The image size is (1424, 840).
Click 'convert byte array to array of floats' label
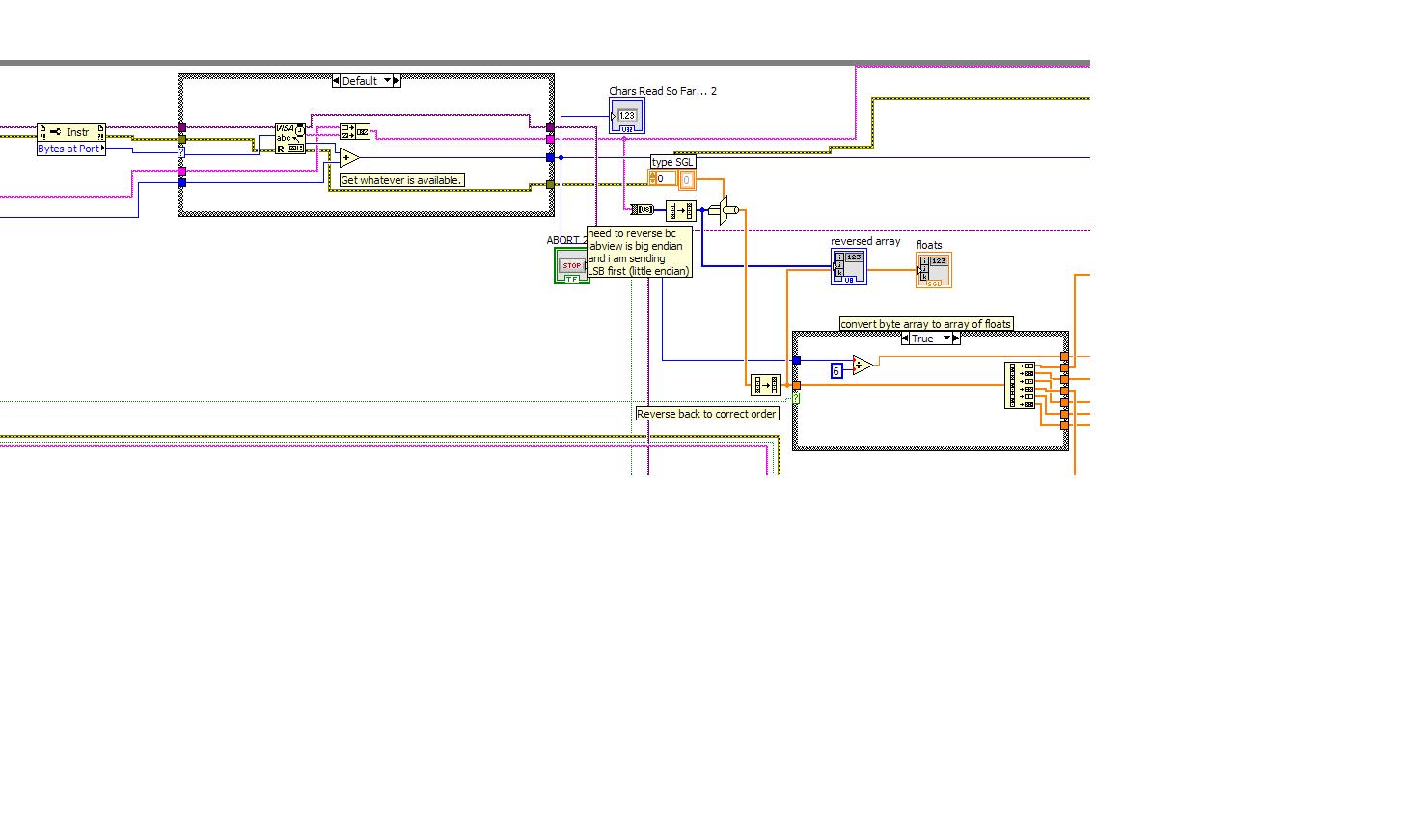pos(926,324)
